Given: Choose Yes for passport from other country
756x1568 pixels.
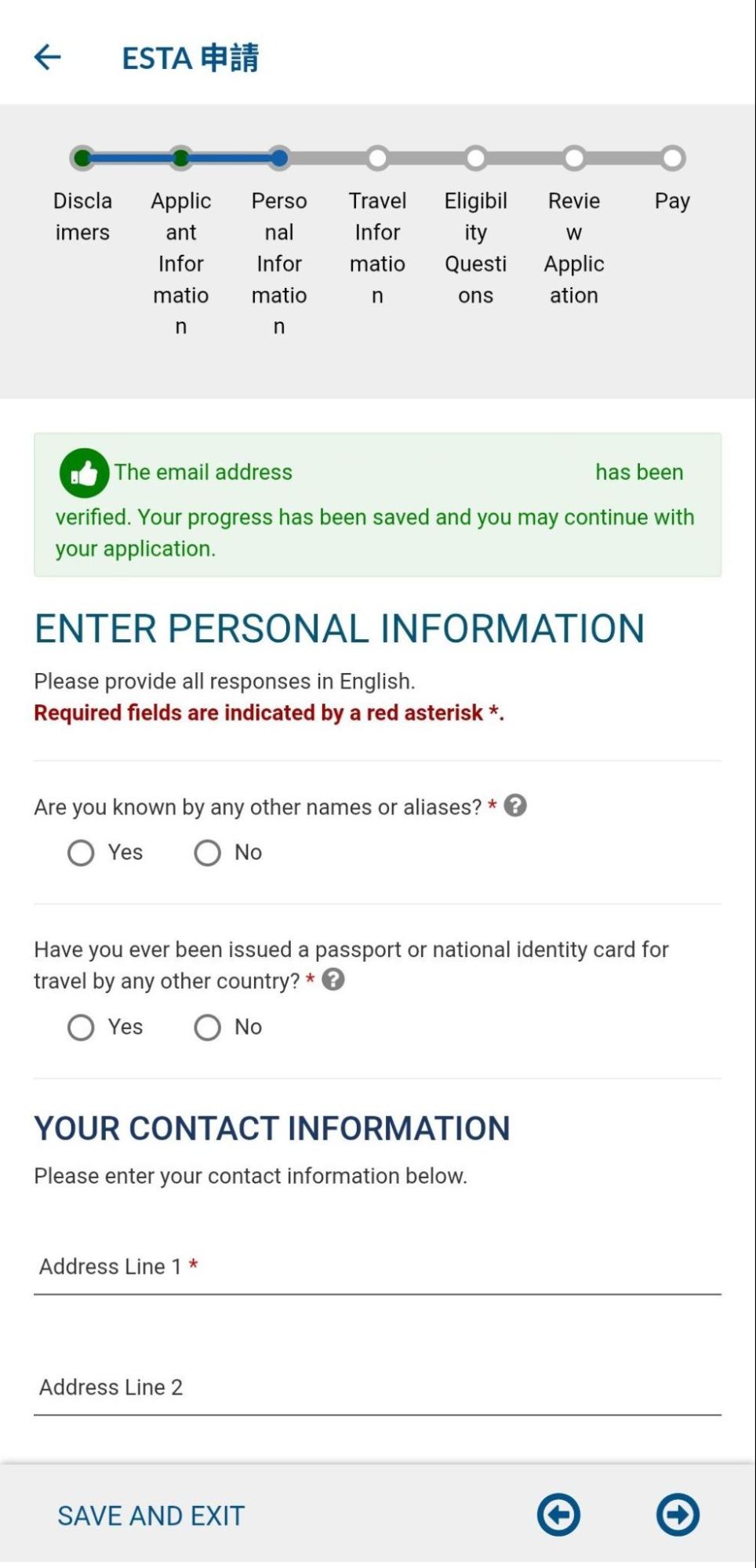Looking at the screenshot, I should (81, 1028).
